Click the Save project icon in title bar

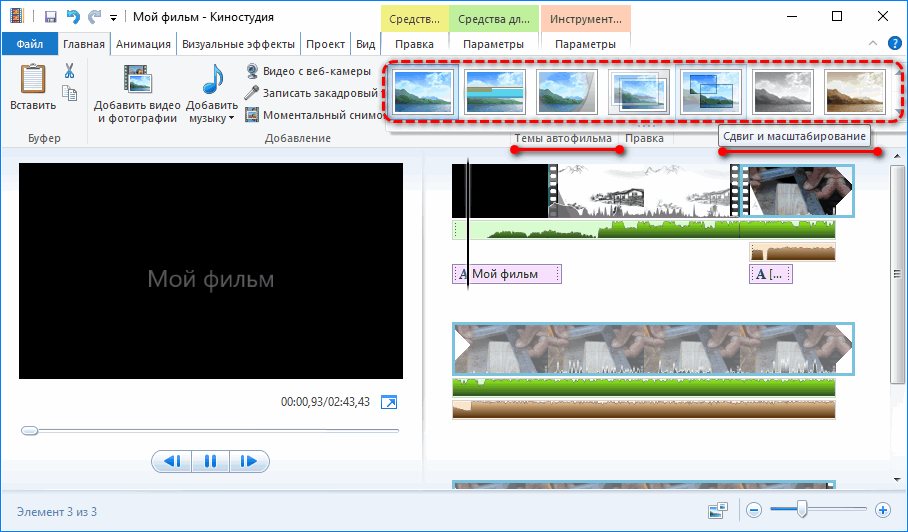pos(50,17)
